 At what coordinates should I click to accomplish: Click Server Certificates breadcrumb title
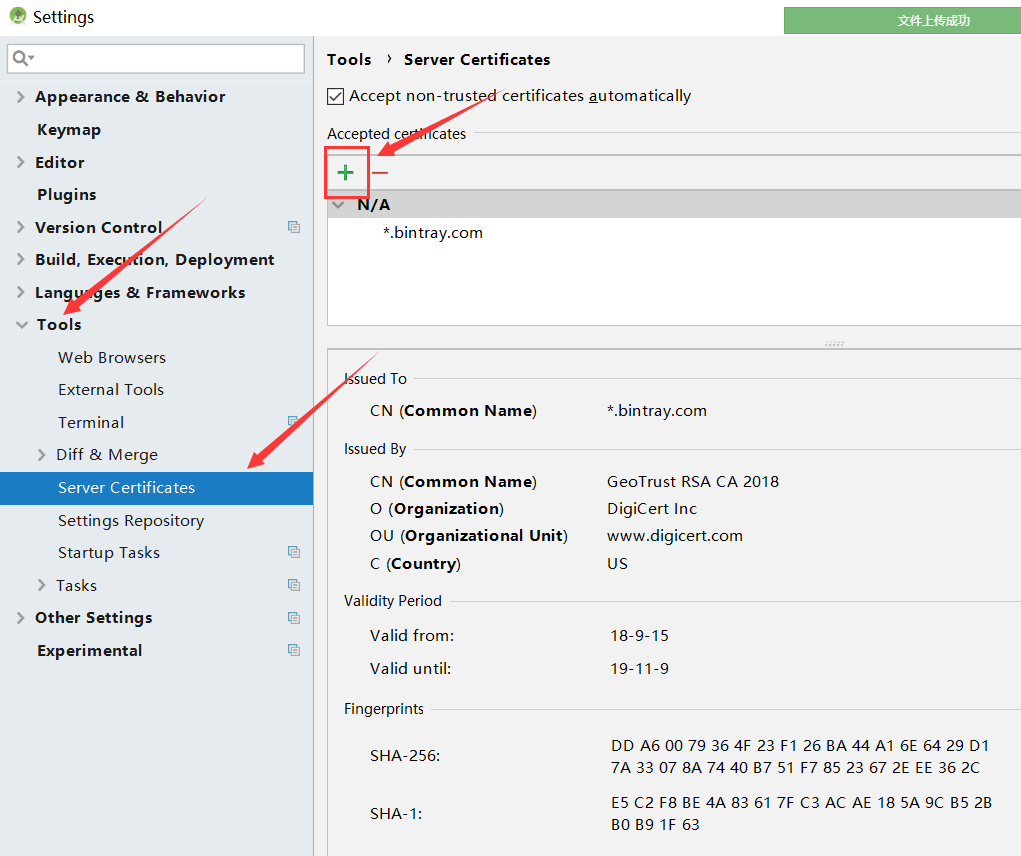477,59
